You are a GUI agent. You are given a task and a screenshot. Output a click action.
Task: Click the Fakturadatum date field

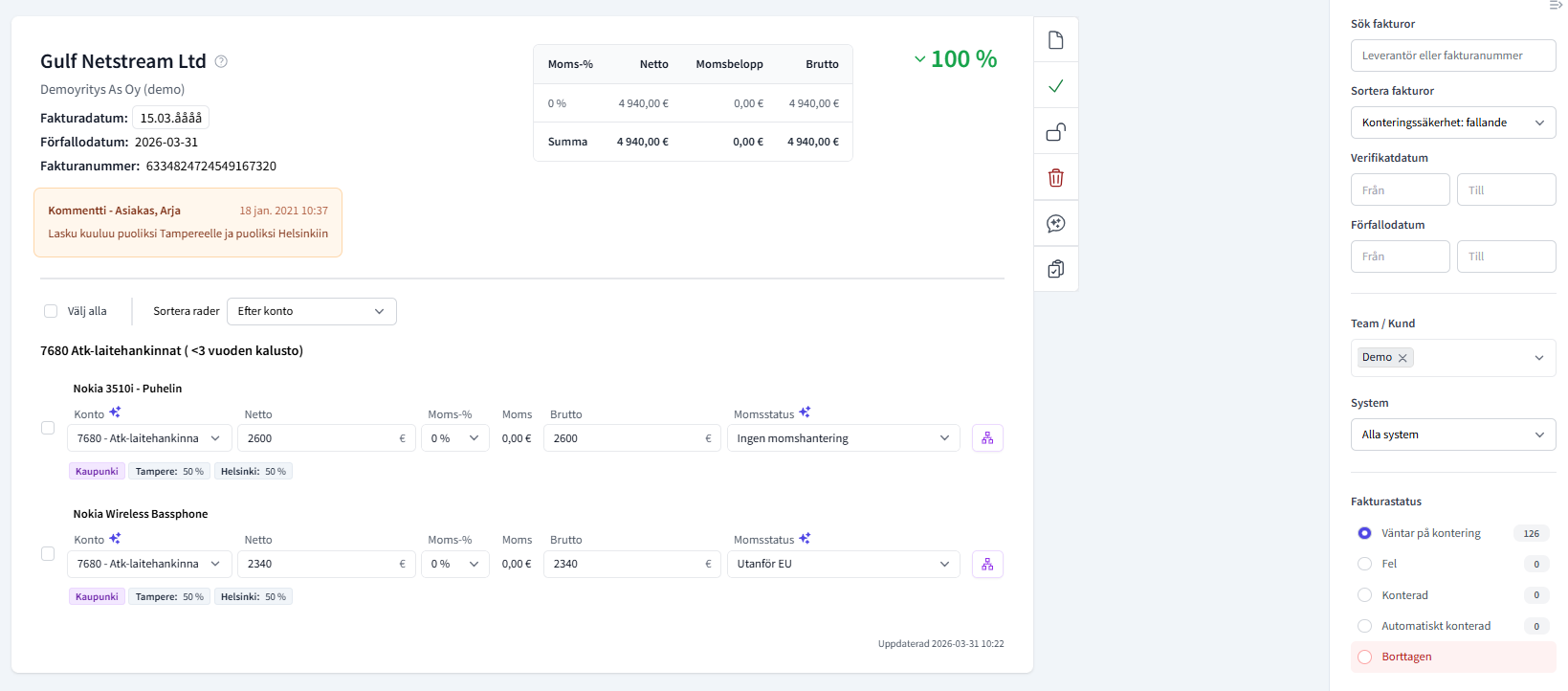(170, 118)
